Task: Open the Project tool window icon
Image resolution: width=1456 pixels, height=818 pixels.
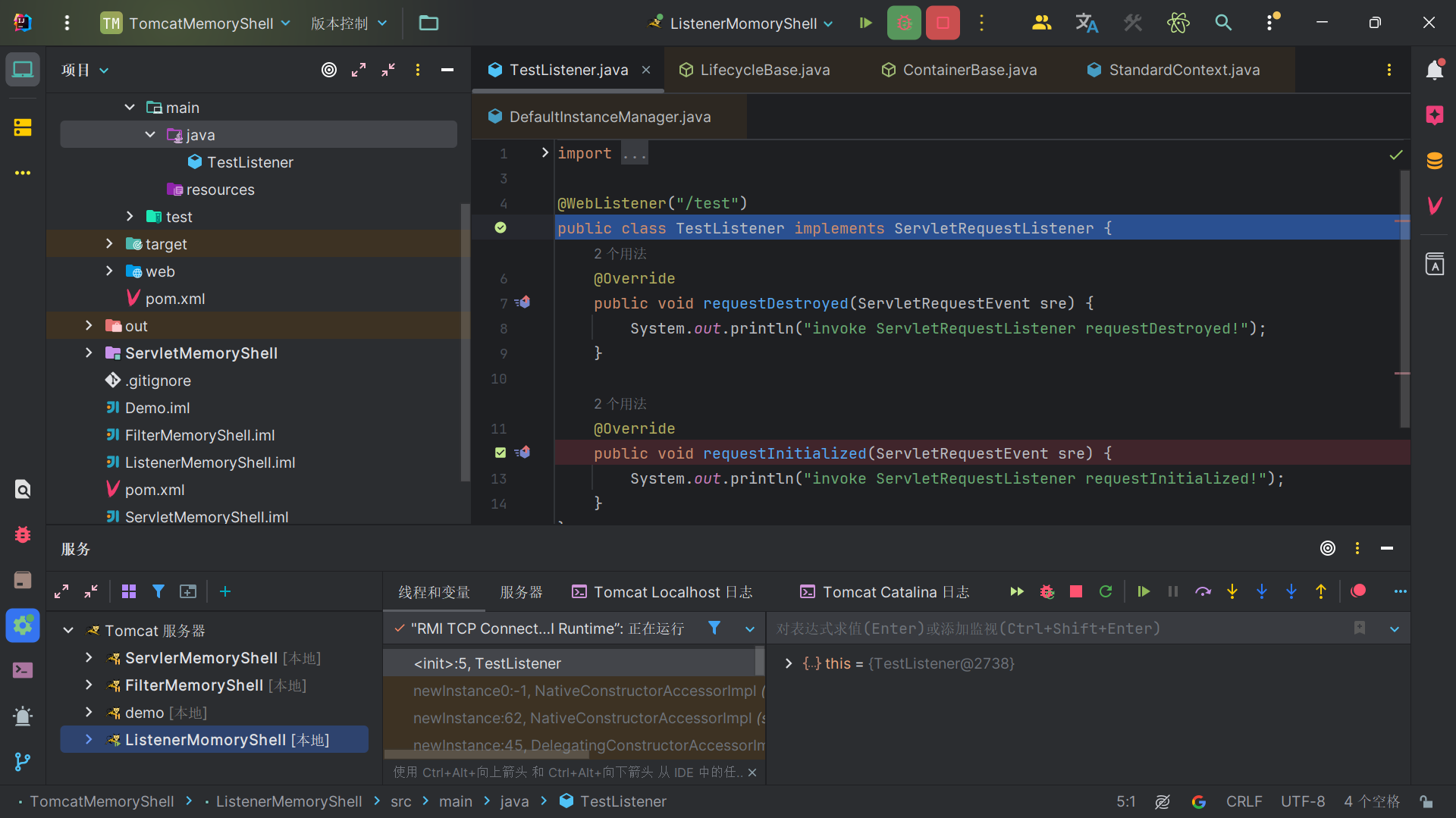Action: pyautogui.click(x=23, y=70)
